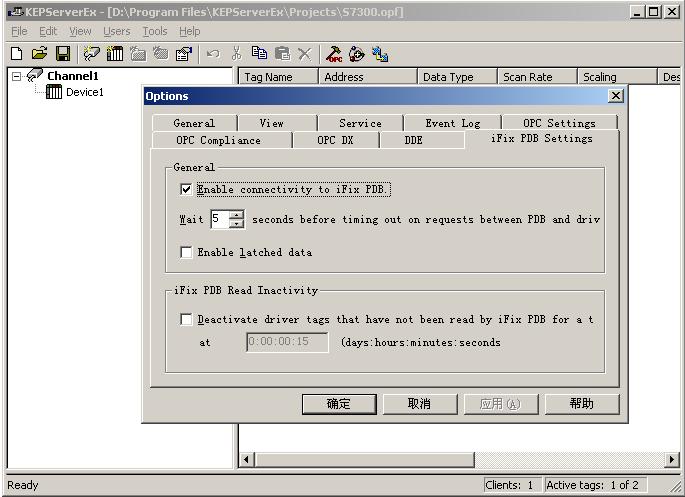
Task: Click the New Device toolbar icon
Action: coord(114,53)
